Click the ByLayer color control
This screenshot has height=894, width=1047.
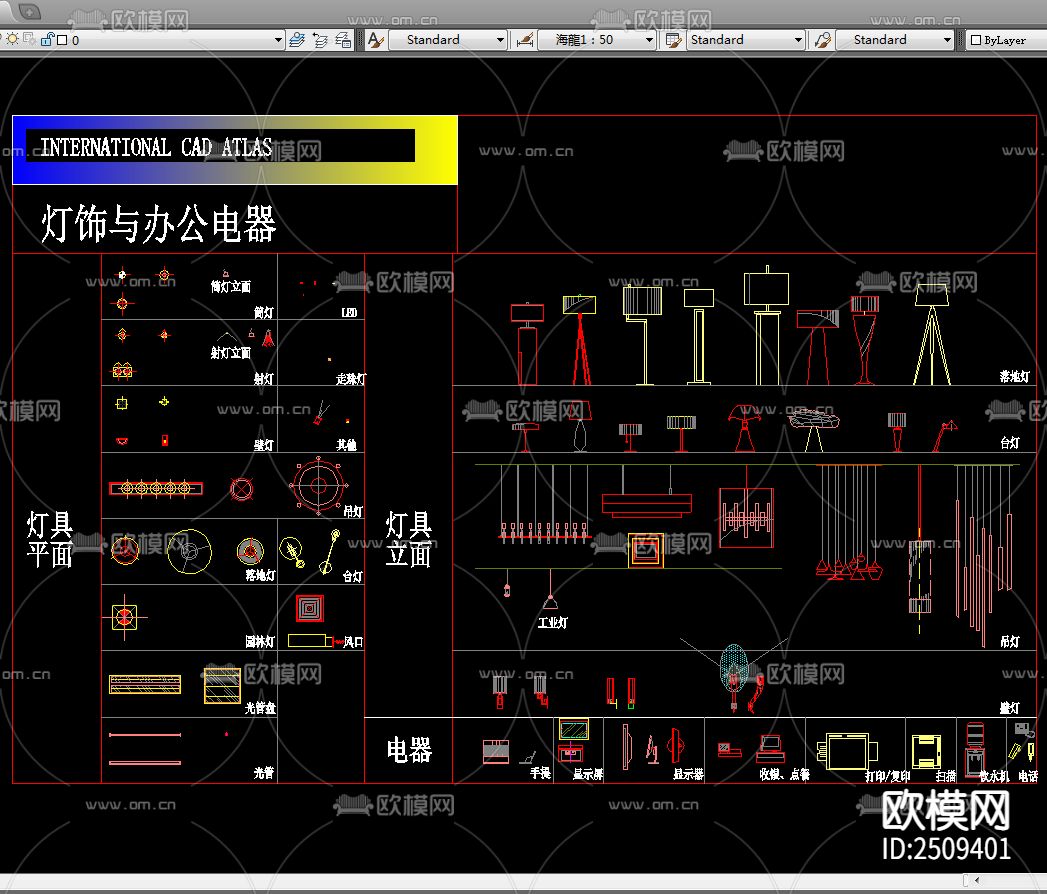coord(1004,40)
